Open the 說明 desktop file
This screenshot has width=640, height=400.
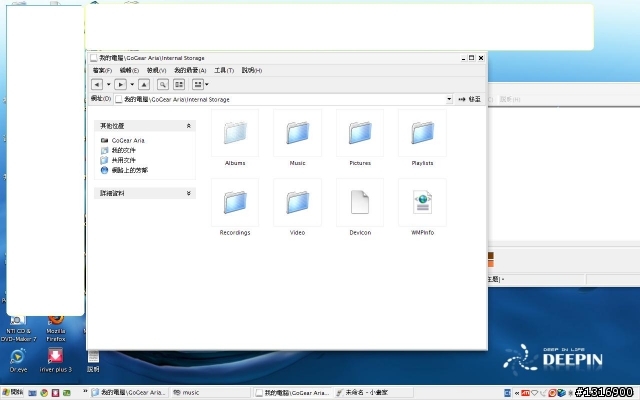(x=93, y=362)
